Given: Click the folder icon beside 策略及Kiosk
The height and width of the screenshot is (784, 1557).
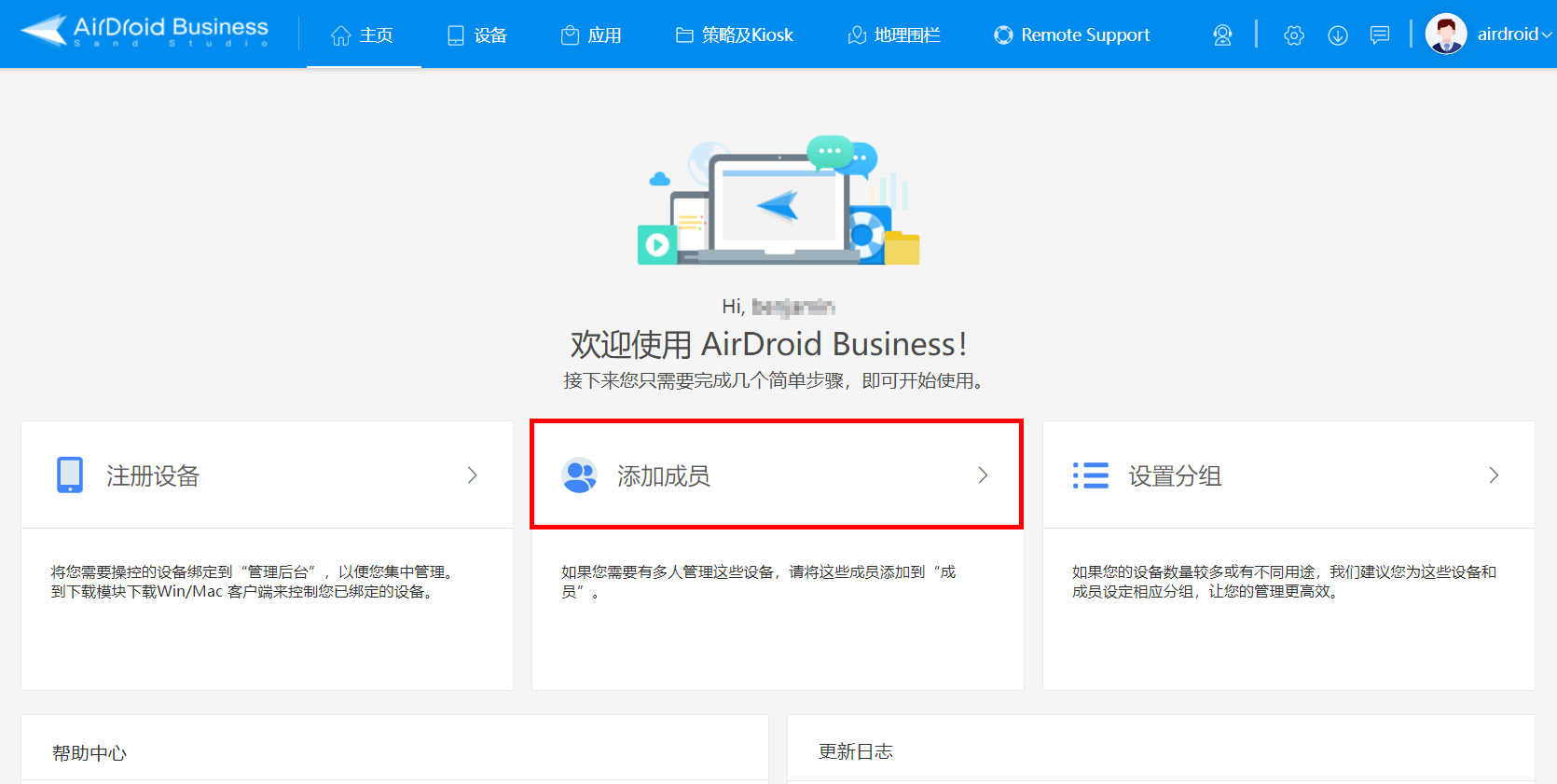Looking at the screenshot, I should (x=684, y=35).
